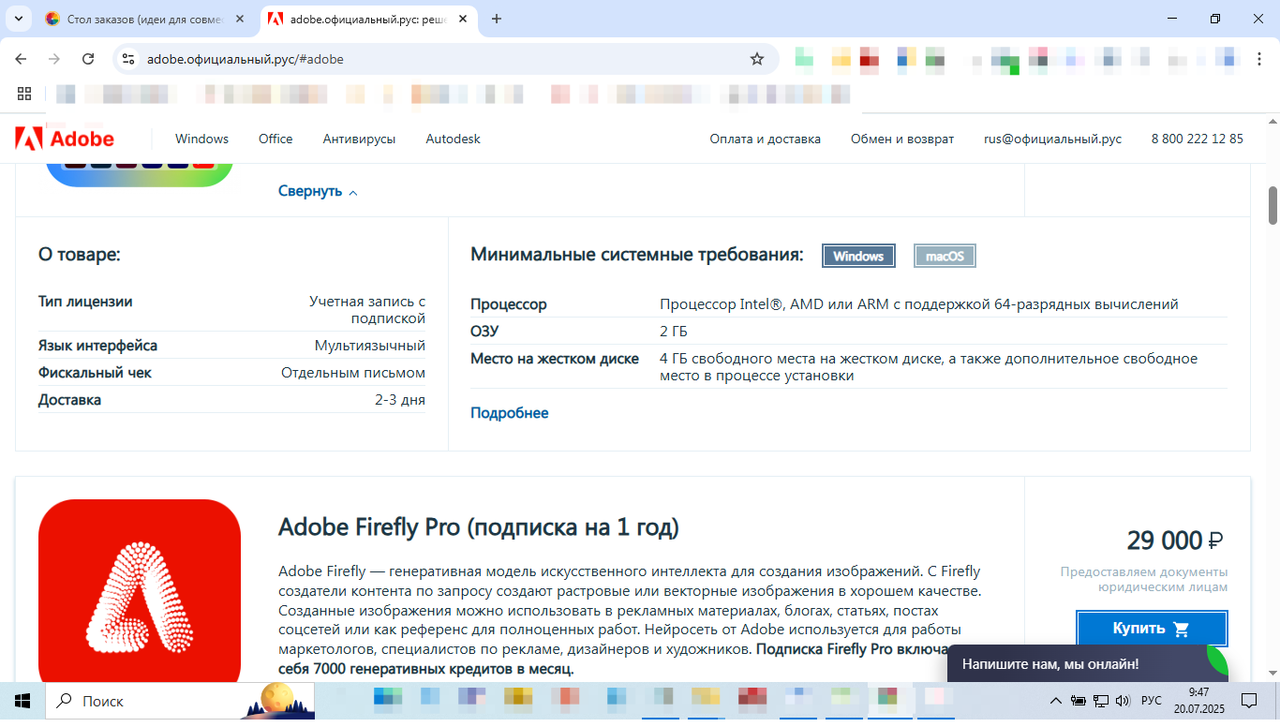
Task: Switch input language РУС
Action: pyautogui.click(x=1152, y=701)
